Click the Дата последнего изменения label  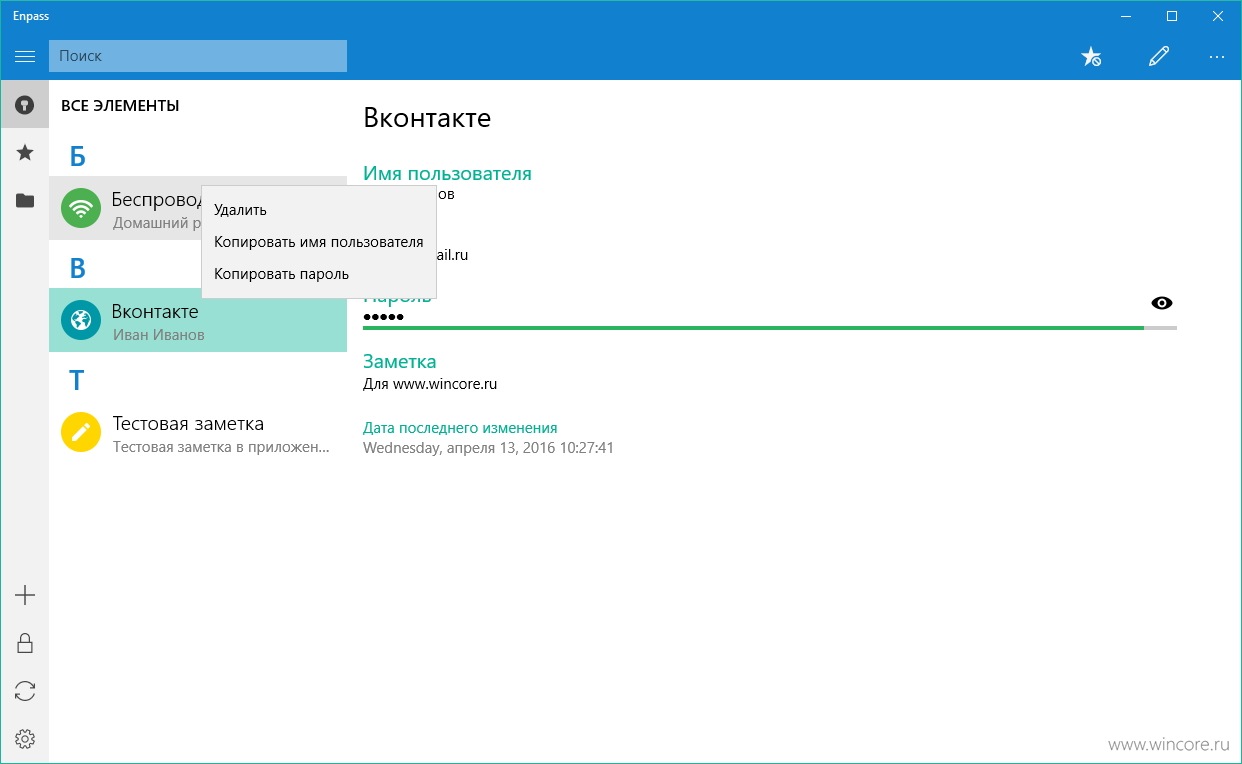click(460, 428)
